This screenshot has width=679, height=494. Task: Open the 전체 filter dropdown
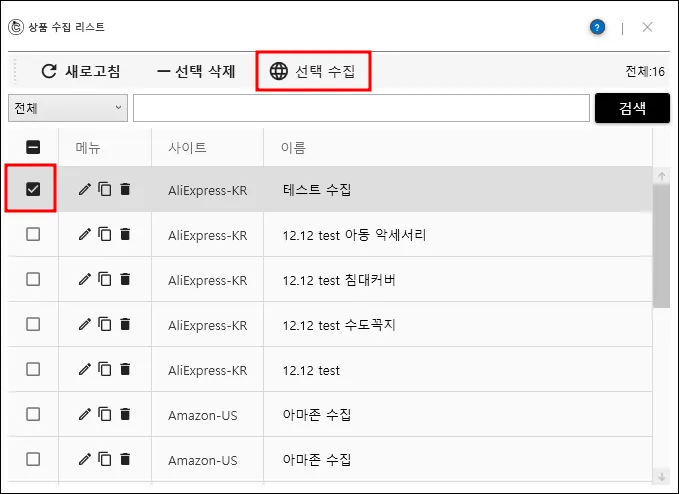point(68,108)
